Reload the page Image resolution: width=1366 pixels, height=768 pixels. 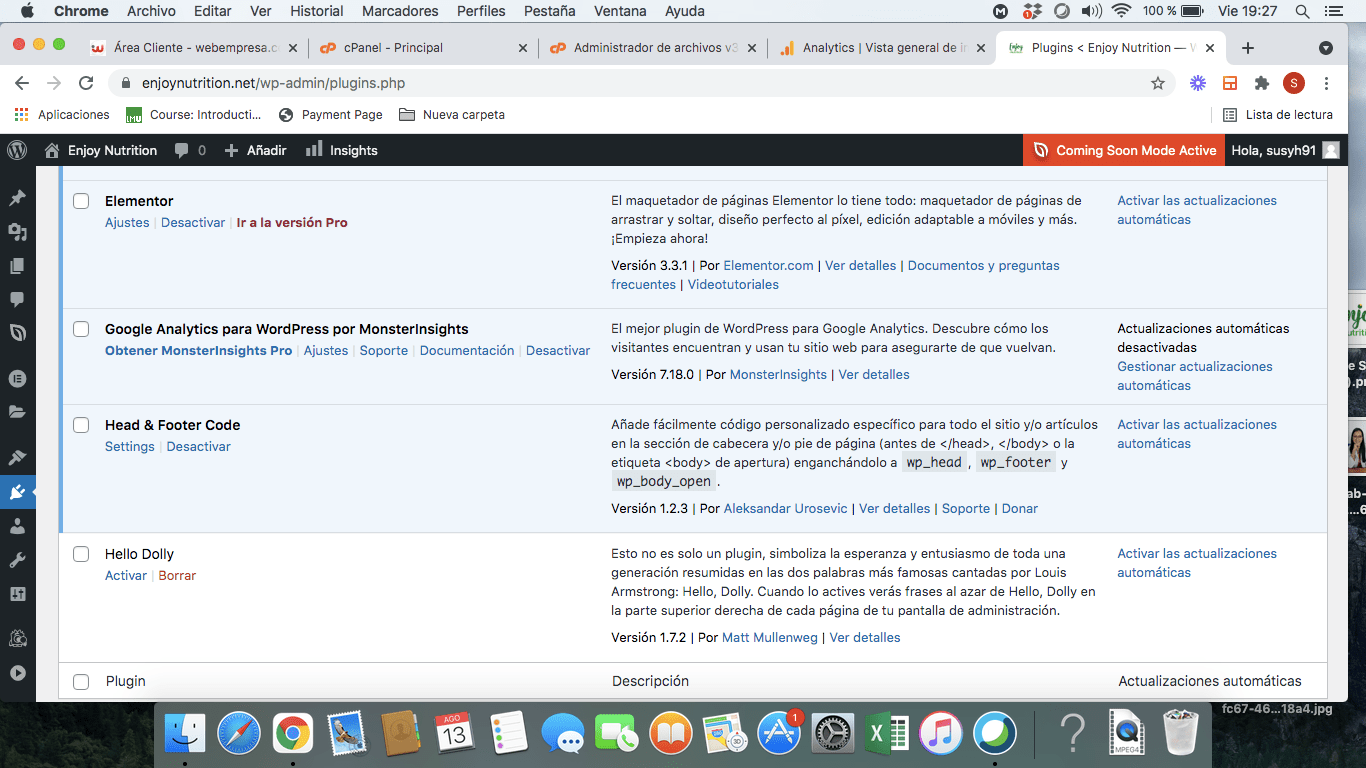(86, 83)
